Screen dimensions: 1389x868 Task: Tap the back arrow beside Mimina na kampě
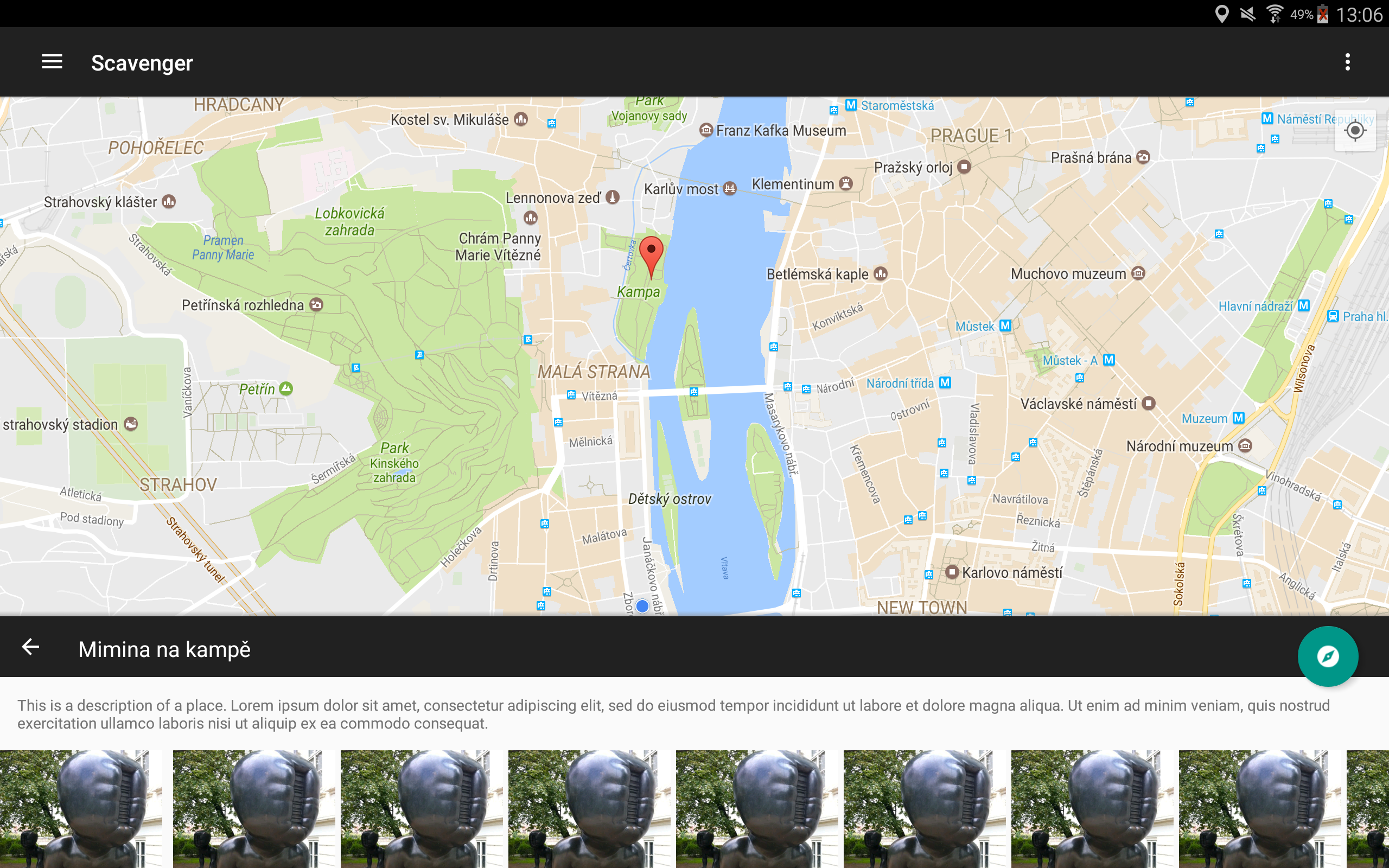point(30,648)
